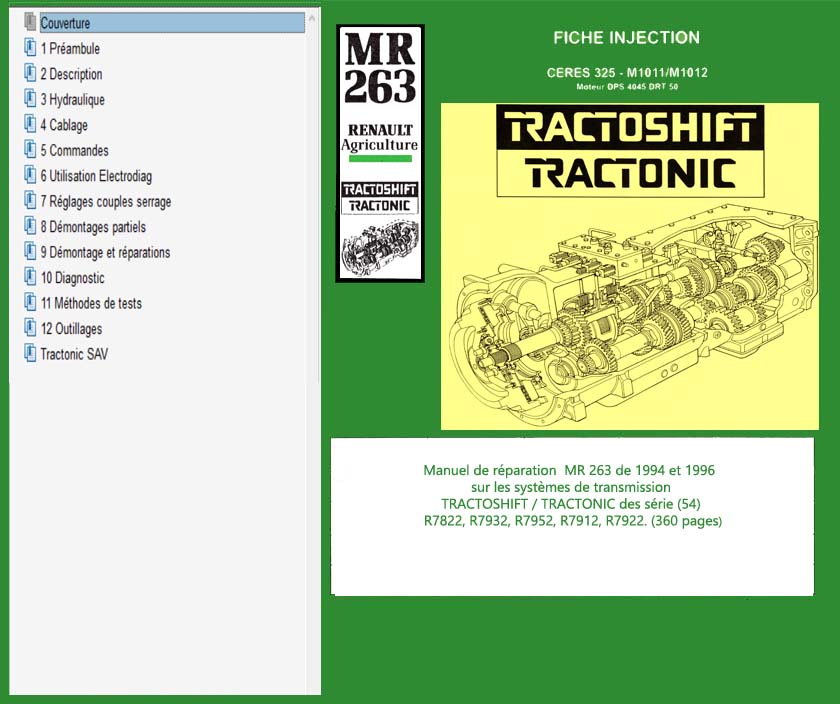Image resolution: width=840 pixels, height=704 pixels.
Task: Click the bookmark icon next to 4 Cablage
Action: click(x=30, y=124)
